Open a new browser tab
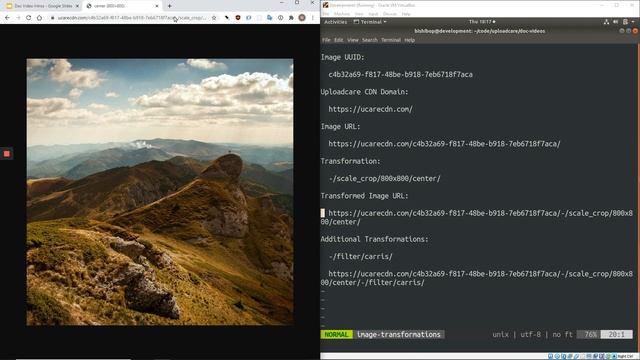 click(169, 6)
